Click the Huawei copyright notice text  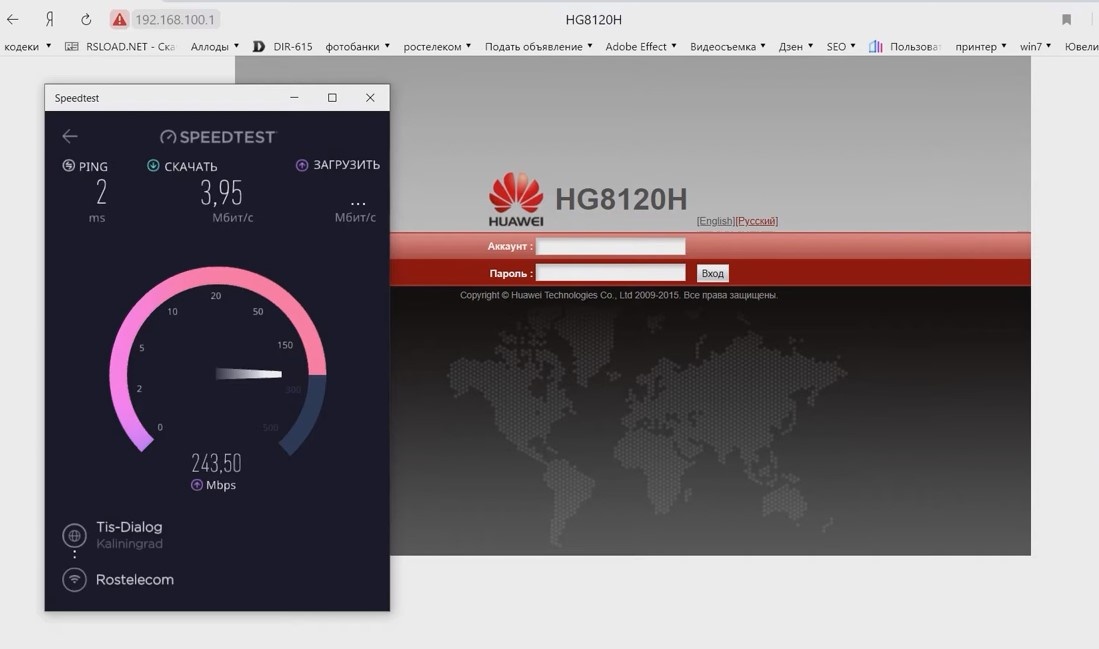click(x=619, y=295)
